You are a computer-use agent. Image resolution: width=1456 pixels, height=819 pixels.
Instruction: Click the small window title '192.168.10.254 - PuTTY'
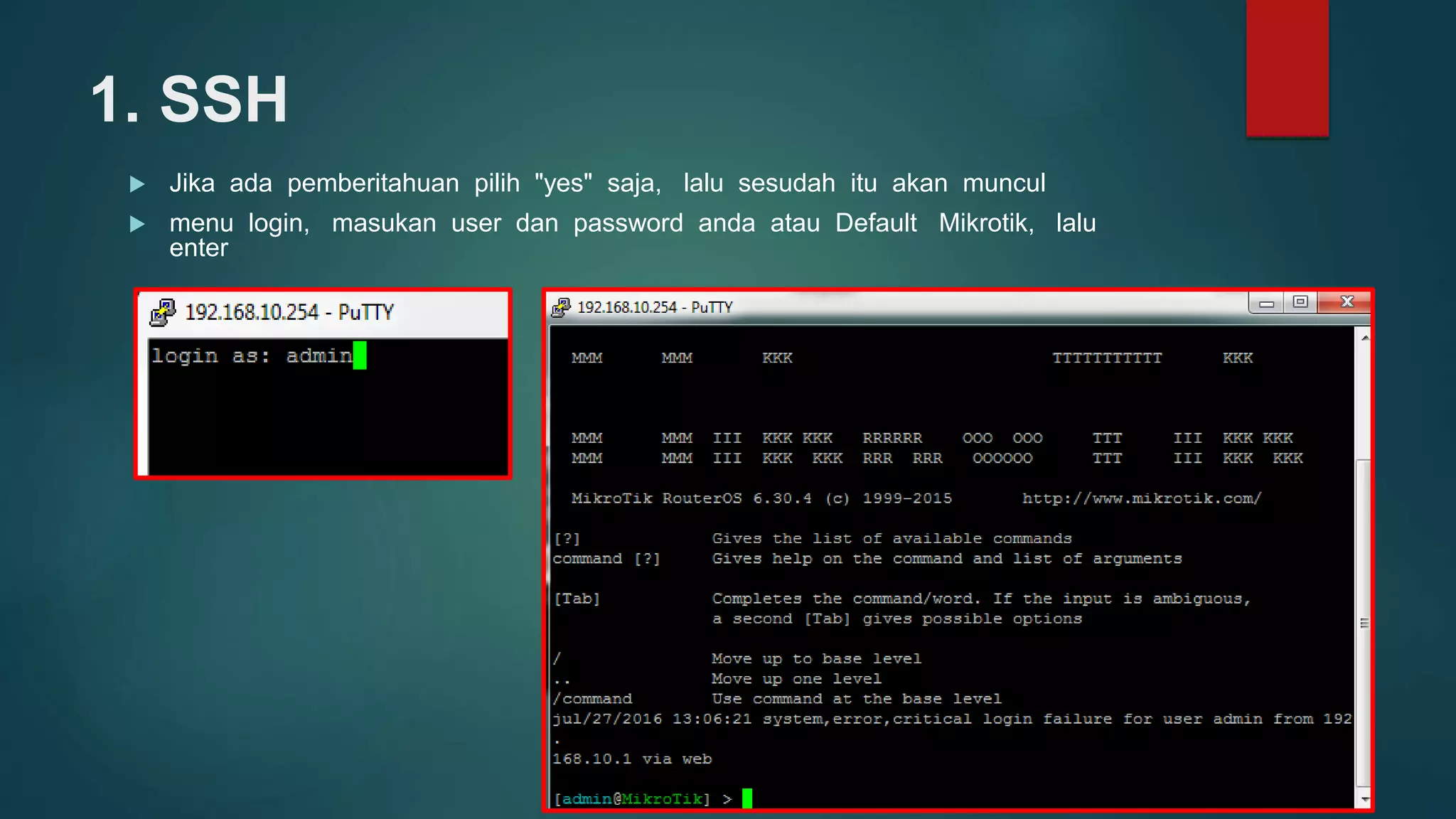tap(289, 312)
